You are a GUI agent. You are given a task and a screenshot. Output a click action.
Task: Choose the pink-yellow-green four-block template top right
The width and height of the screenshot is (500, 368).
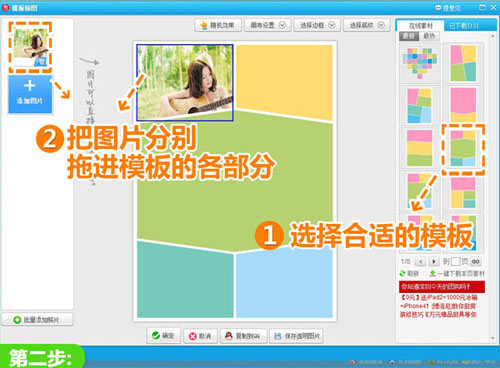(x=463, y=63)
